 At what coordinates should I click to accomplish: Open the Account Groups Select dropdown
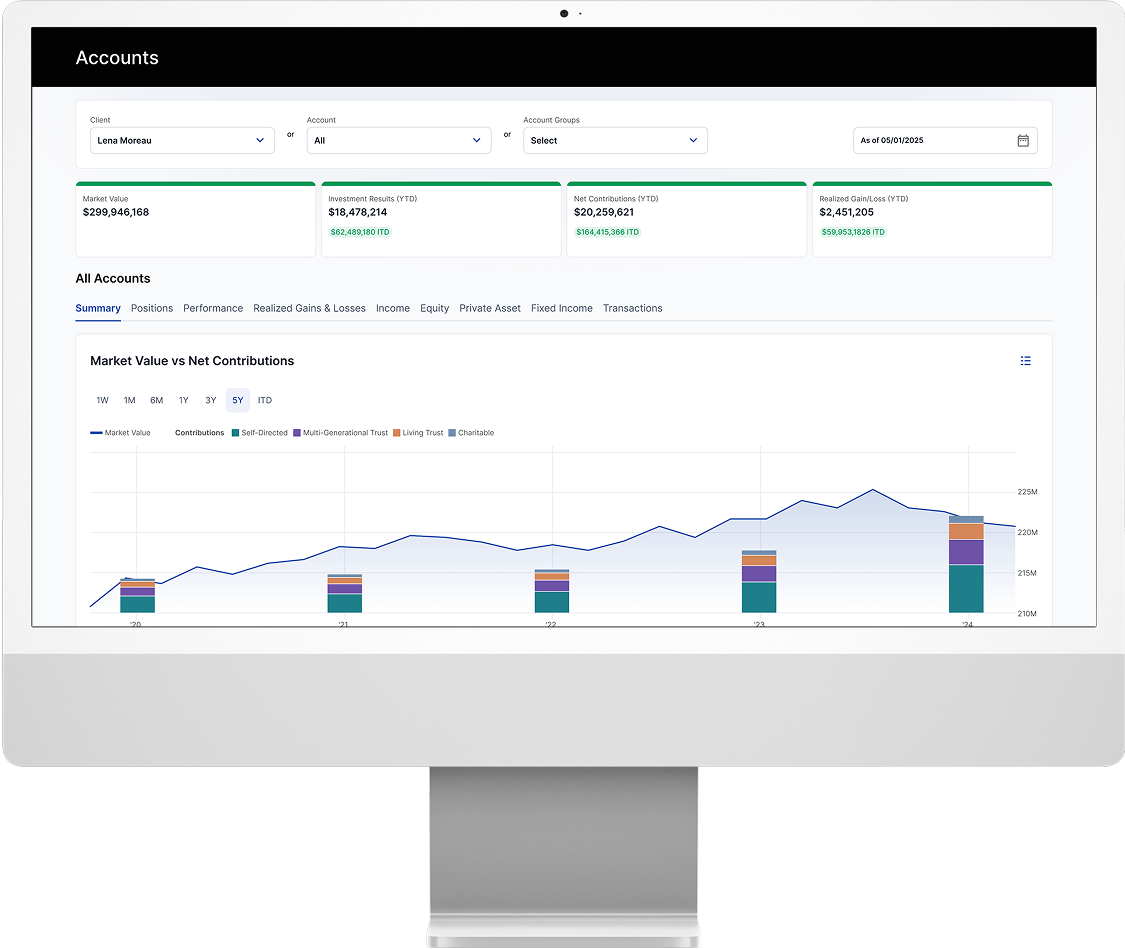pyautogui.click(x=616, y=141)
